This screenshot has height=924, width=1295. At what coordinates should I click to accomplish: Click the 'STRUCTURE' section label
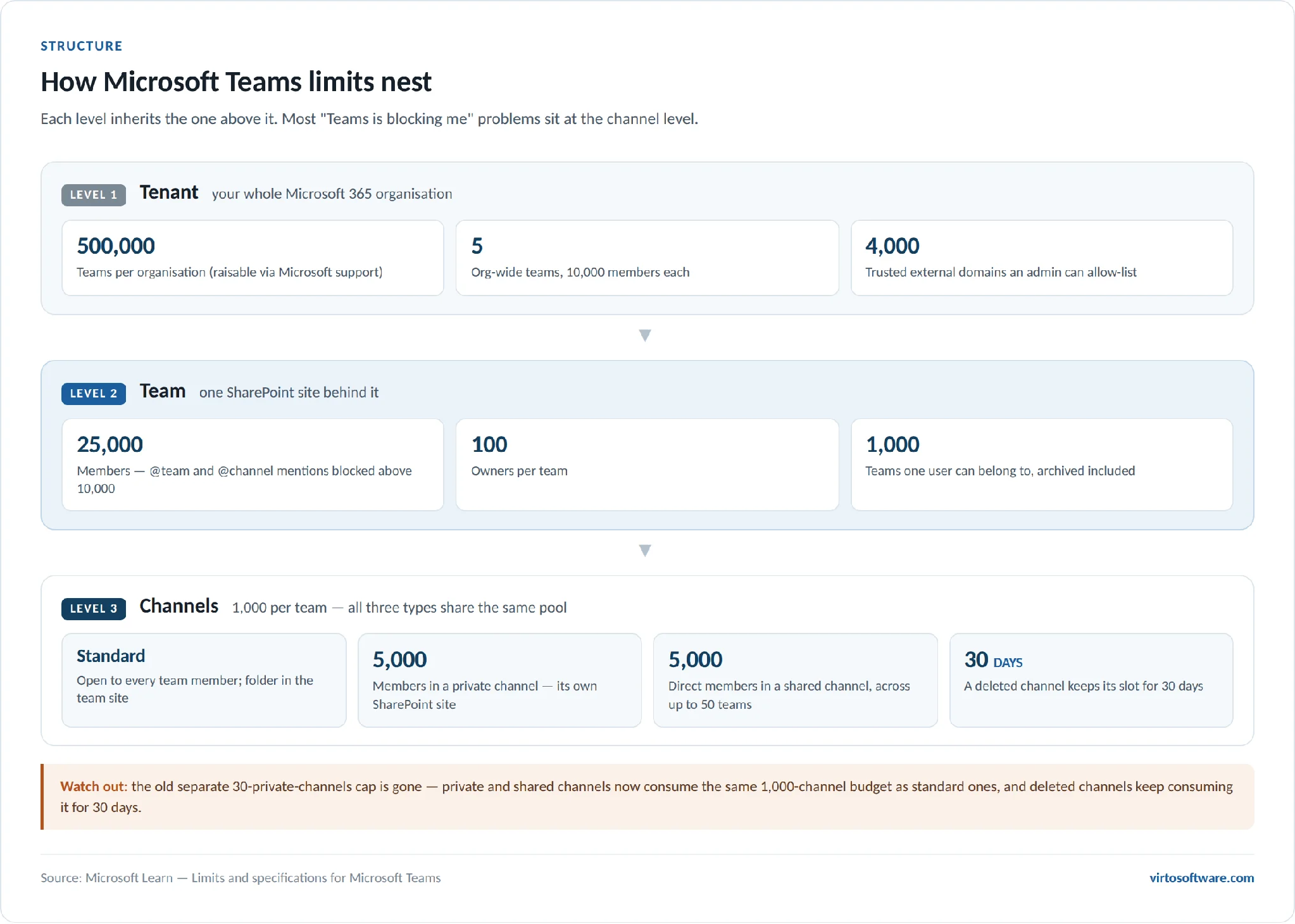[82, 46]
